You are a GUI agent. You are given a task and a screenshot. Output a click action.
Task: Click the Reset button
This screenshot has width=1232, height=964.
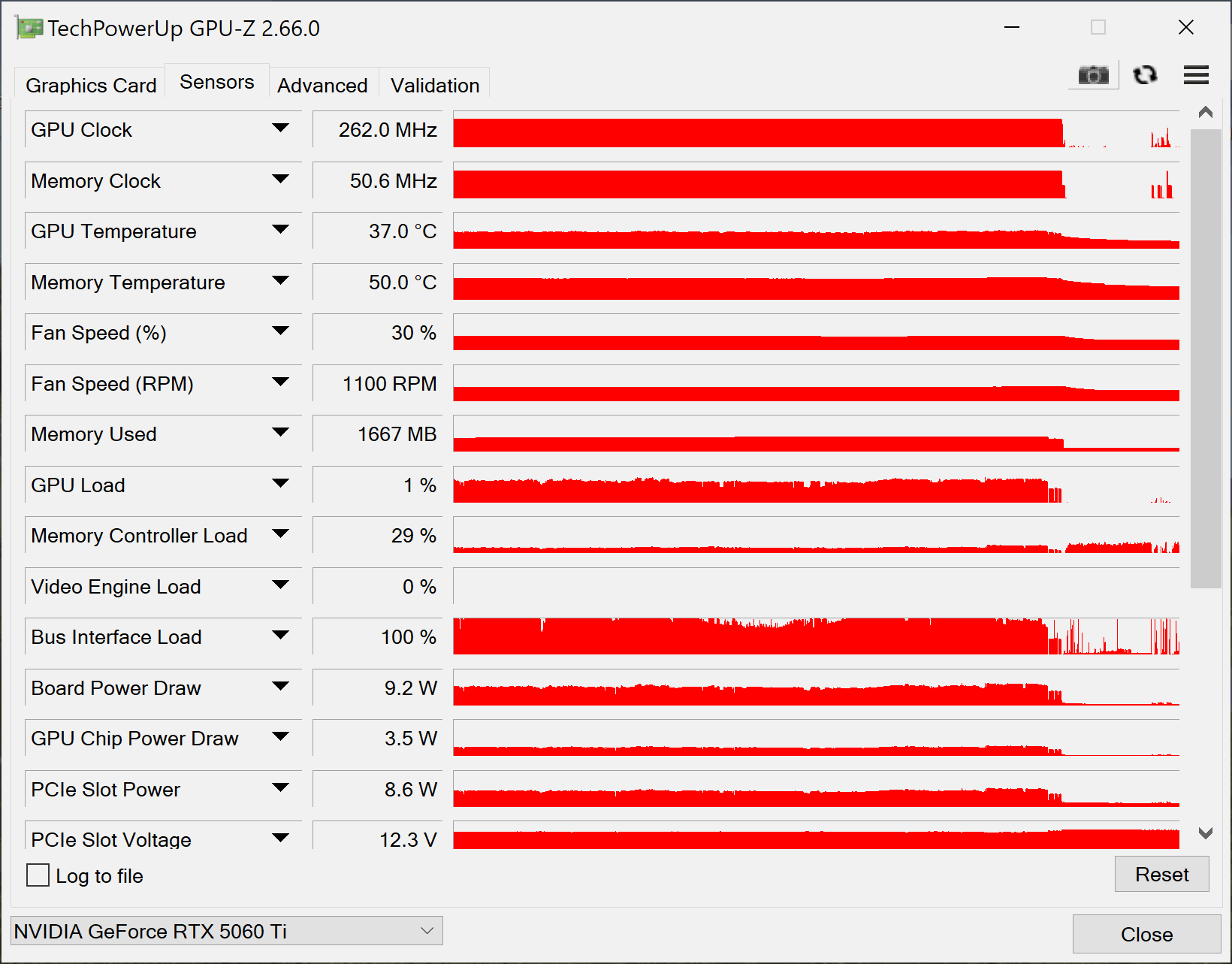pos(1161,875)
